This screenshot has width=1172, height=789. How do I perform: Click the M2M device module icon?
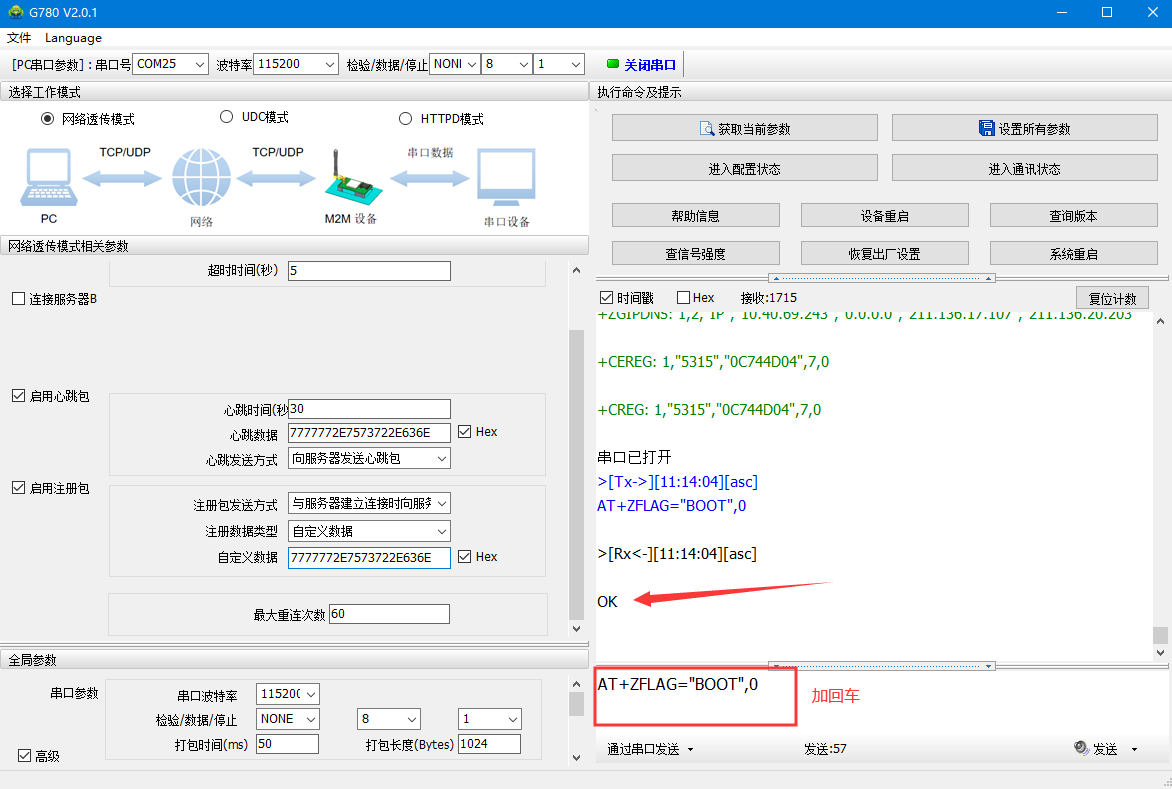pos(350,178)
